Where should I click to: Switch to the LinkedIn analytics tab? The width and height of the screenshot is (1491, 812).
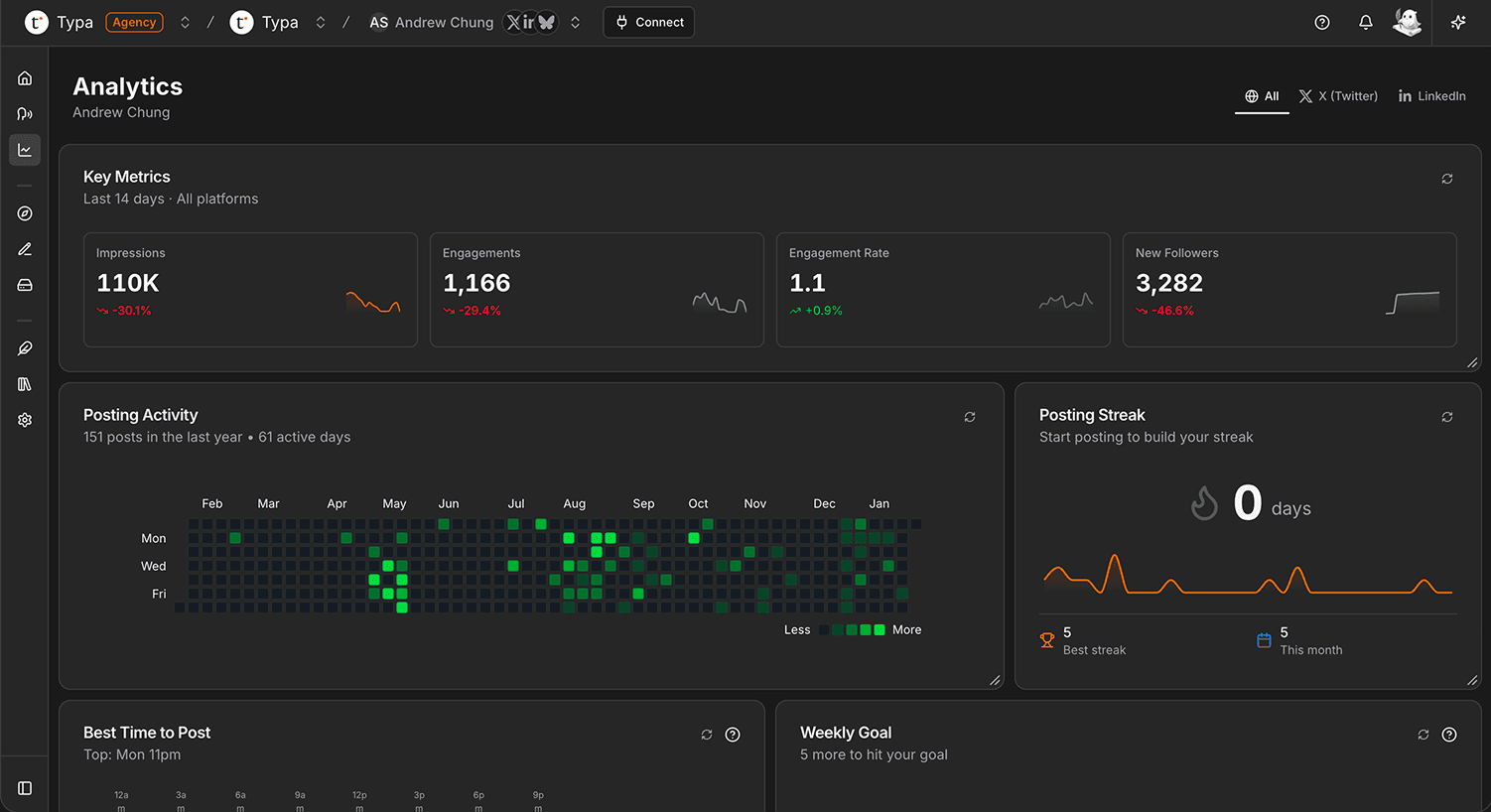click(x=1431, y=96)
